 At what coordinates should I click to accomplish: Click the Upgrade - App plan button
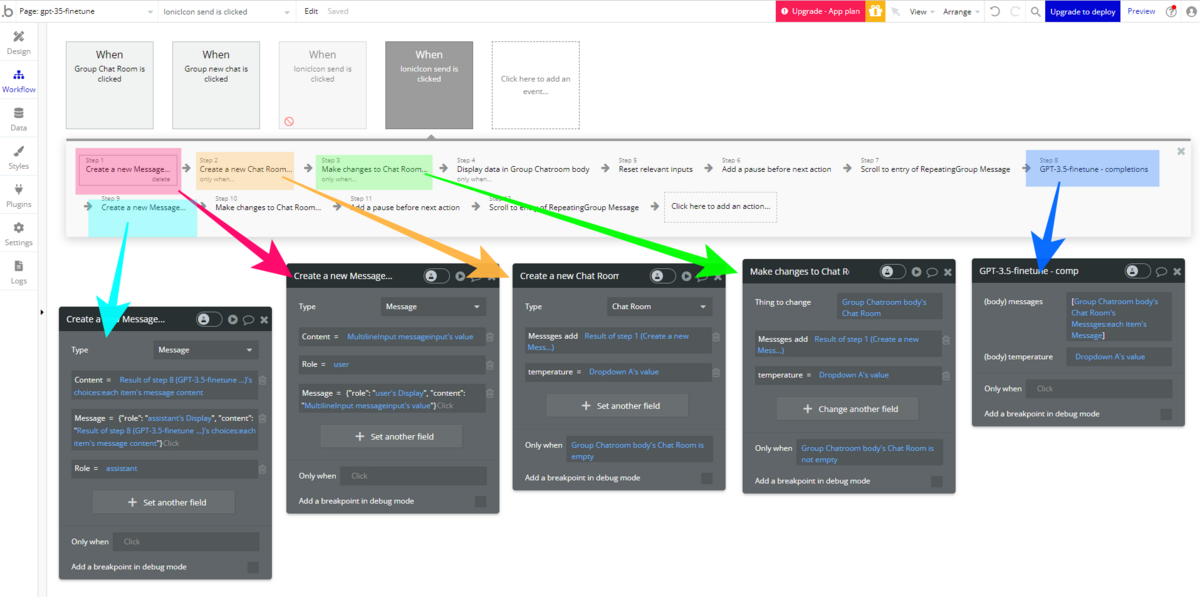819,11
